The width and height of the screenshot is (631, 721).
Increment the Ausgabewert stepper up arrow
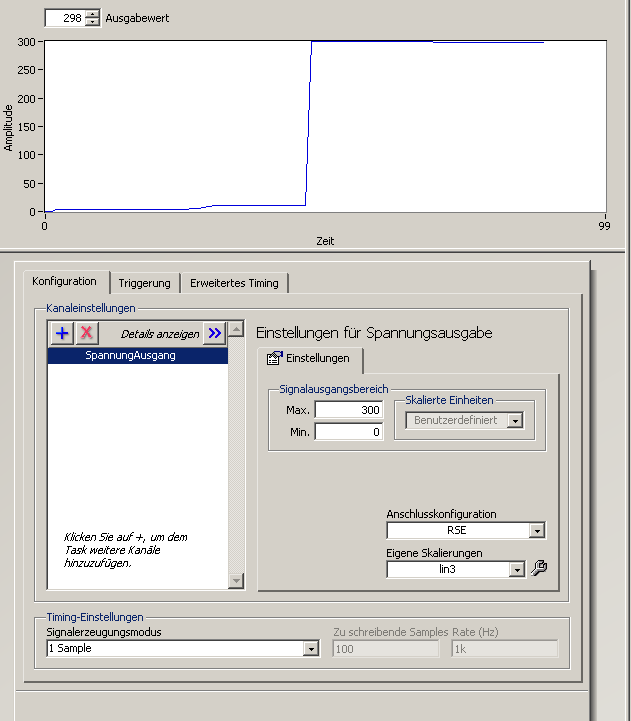(x=93, y=14)
